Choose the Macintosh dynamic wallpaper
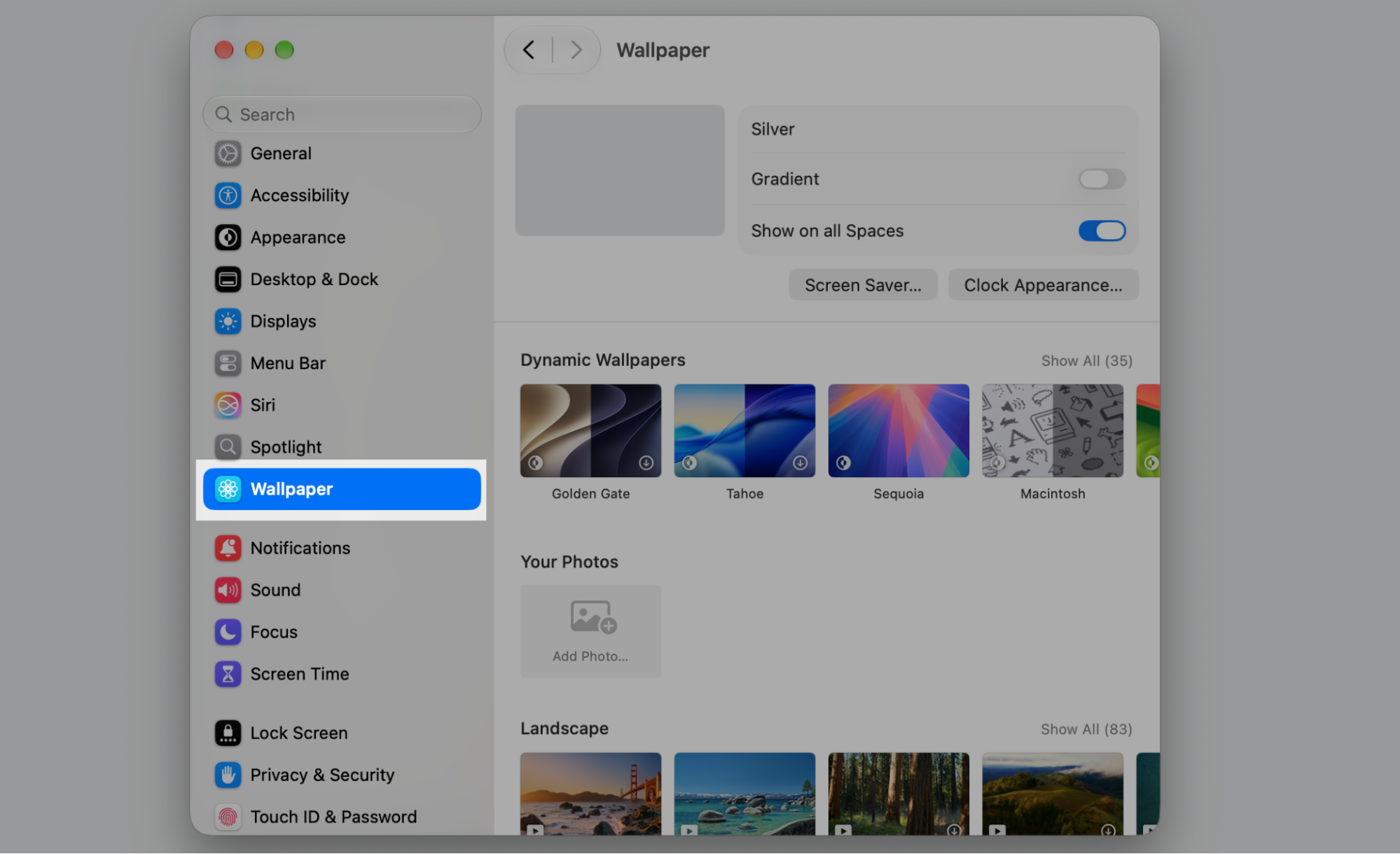 1053,431
